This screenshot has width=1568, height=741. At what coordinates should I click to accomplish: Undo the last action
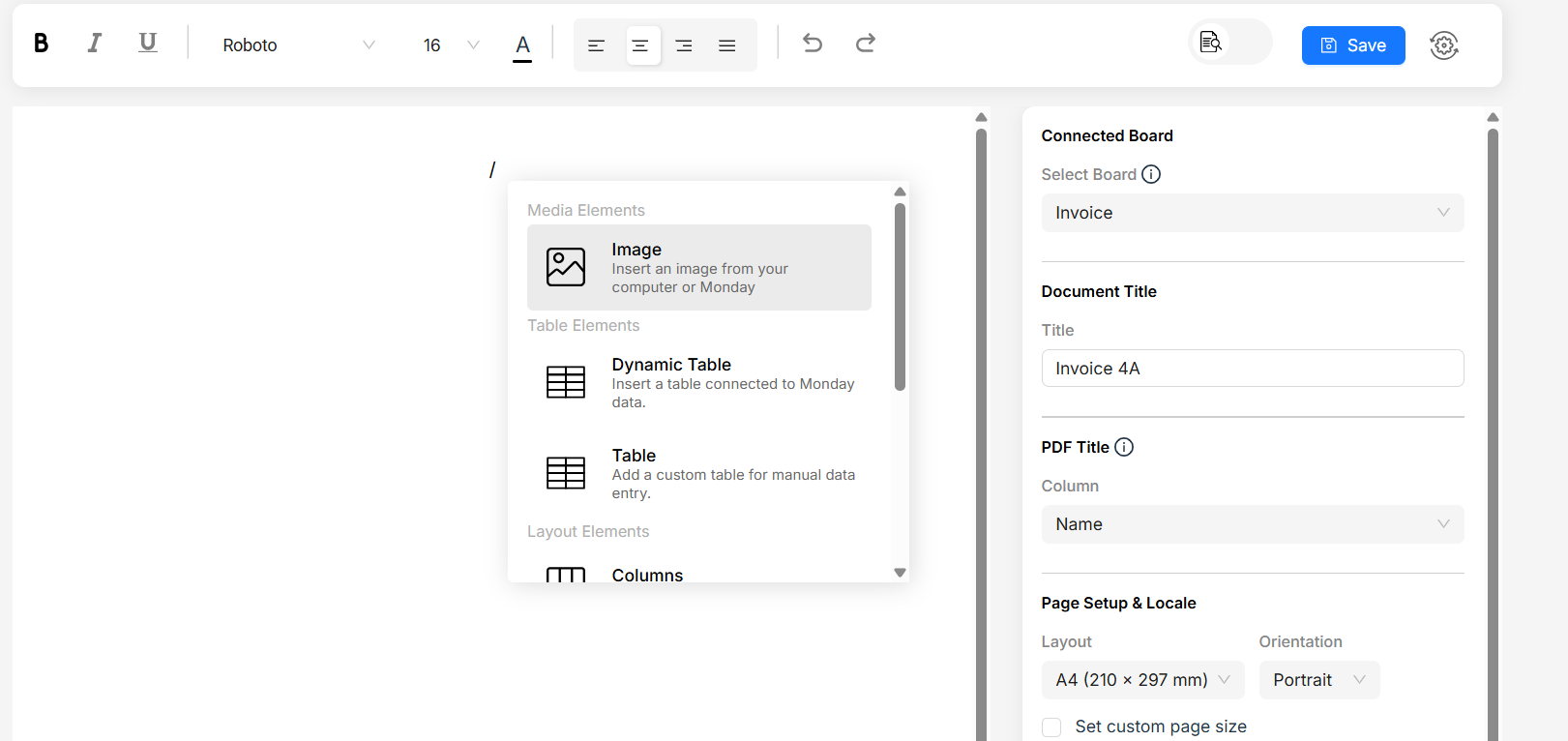[813, 44]
